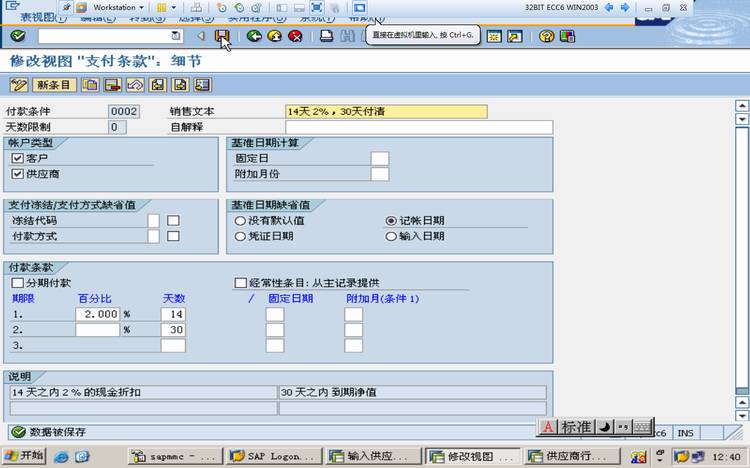
Task: Open help via yellow question mark icon
Action: 546,36
